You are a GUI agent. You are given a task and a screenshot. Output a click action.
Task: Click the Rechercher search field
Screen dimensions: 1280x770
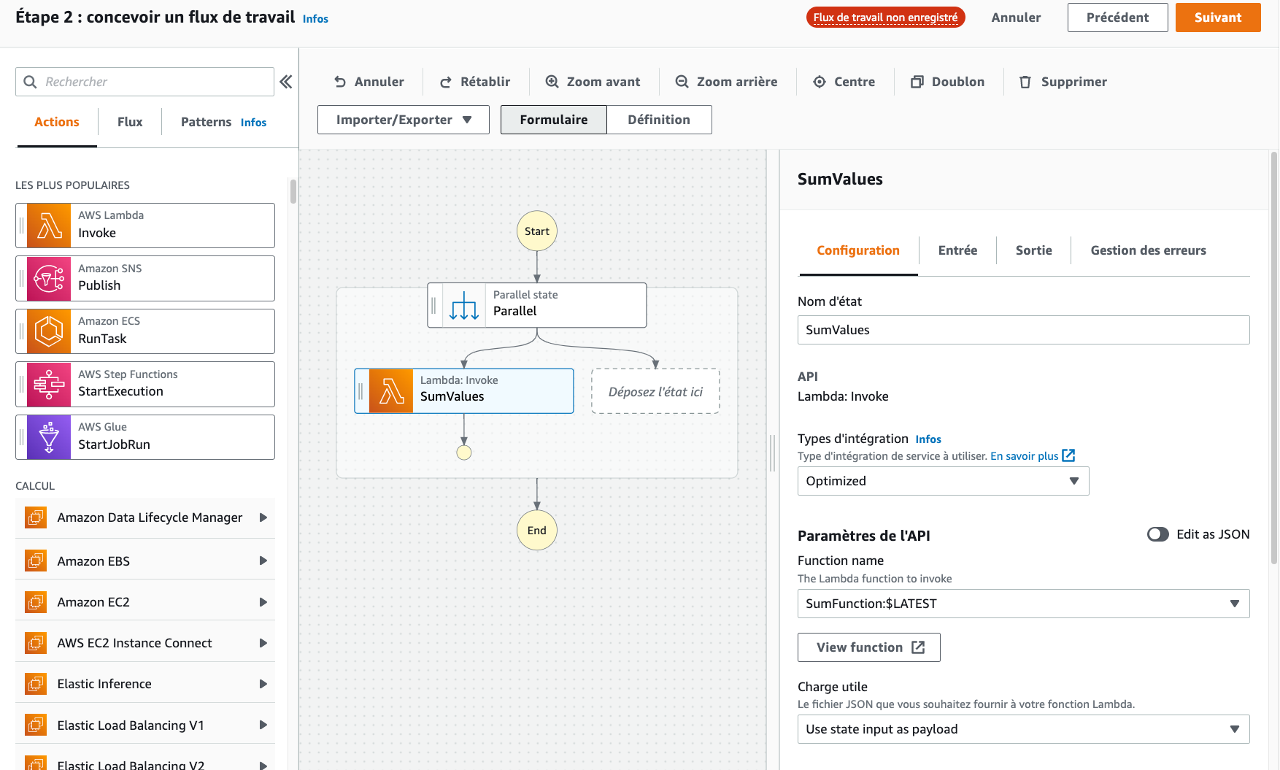click(x=145, y=82)
